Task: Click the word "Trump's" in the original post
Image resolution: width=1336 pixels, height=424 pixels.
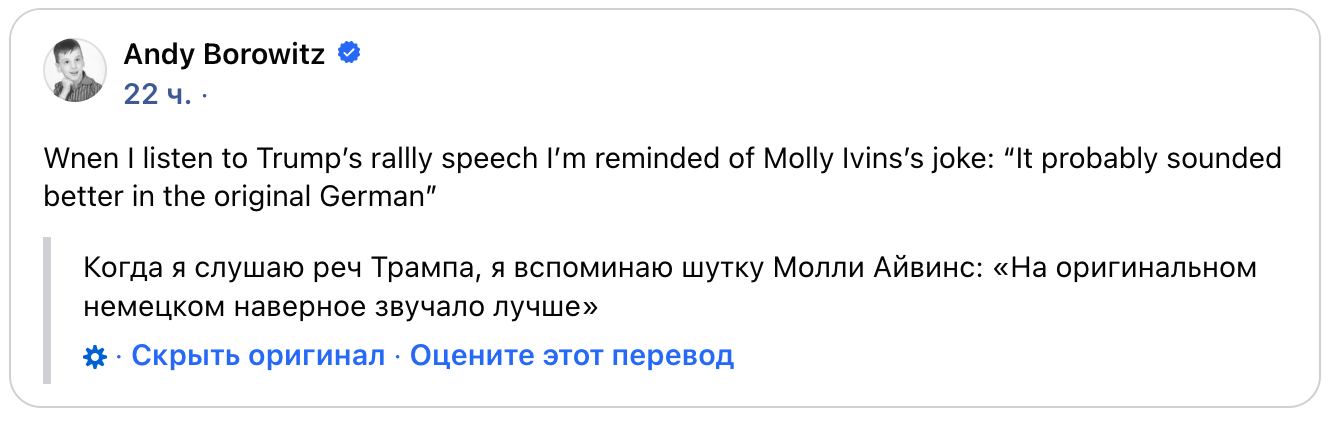Action: click(303, 160)
